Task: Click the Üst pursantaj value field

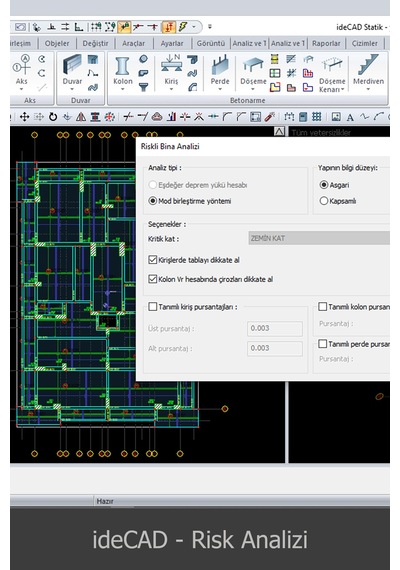Action: click(x=275, y=328)
